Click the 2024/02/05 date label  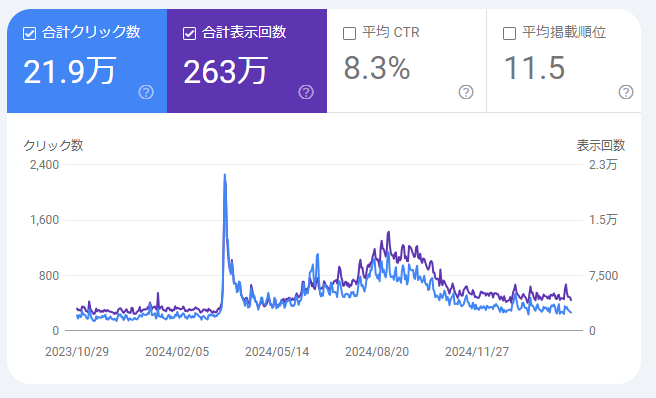tap(177, 352)
